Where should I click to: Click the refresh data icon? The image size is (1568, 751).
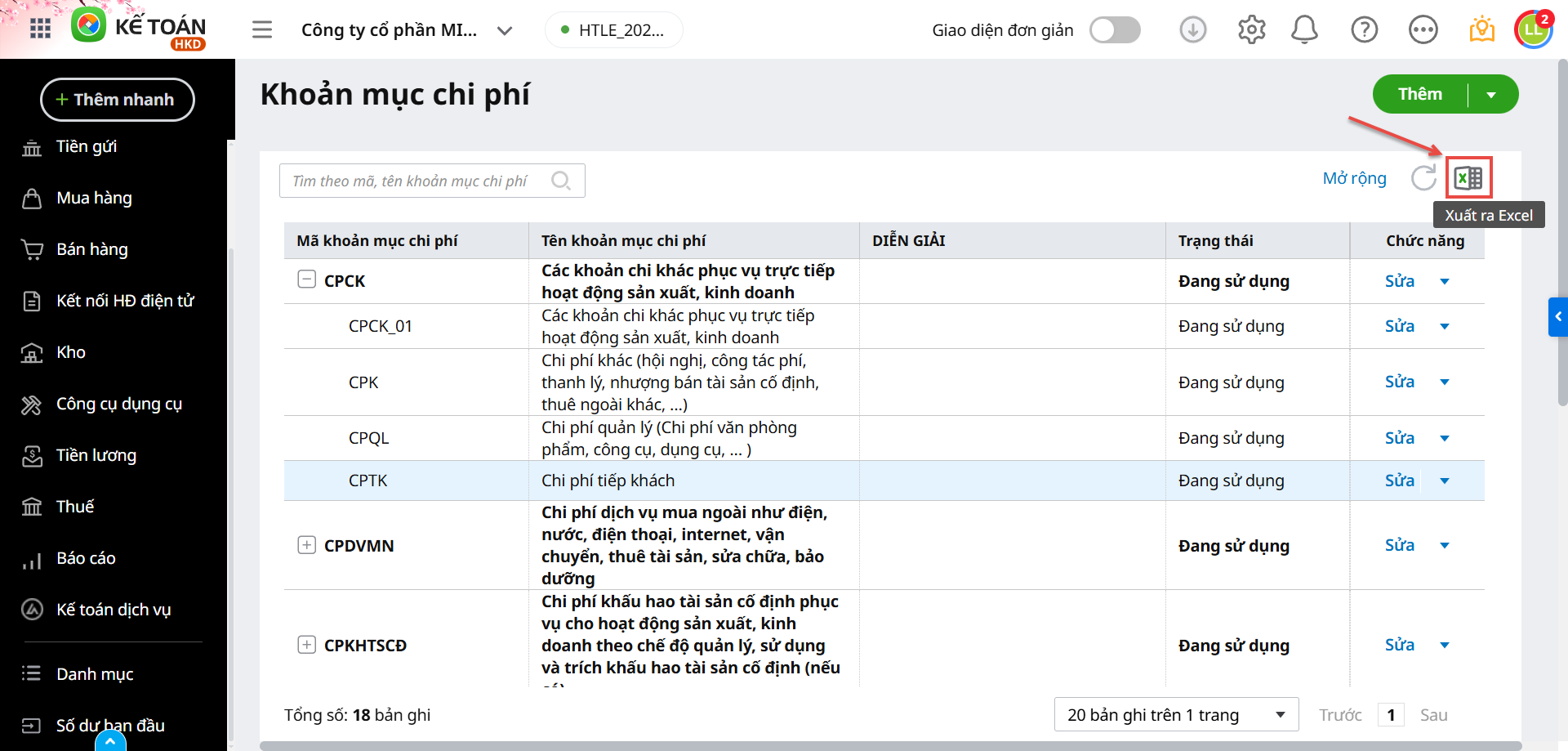click(1423, 178)
